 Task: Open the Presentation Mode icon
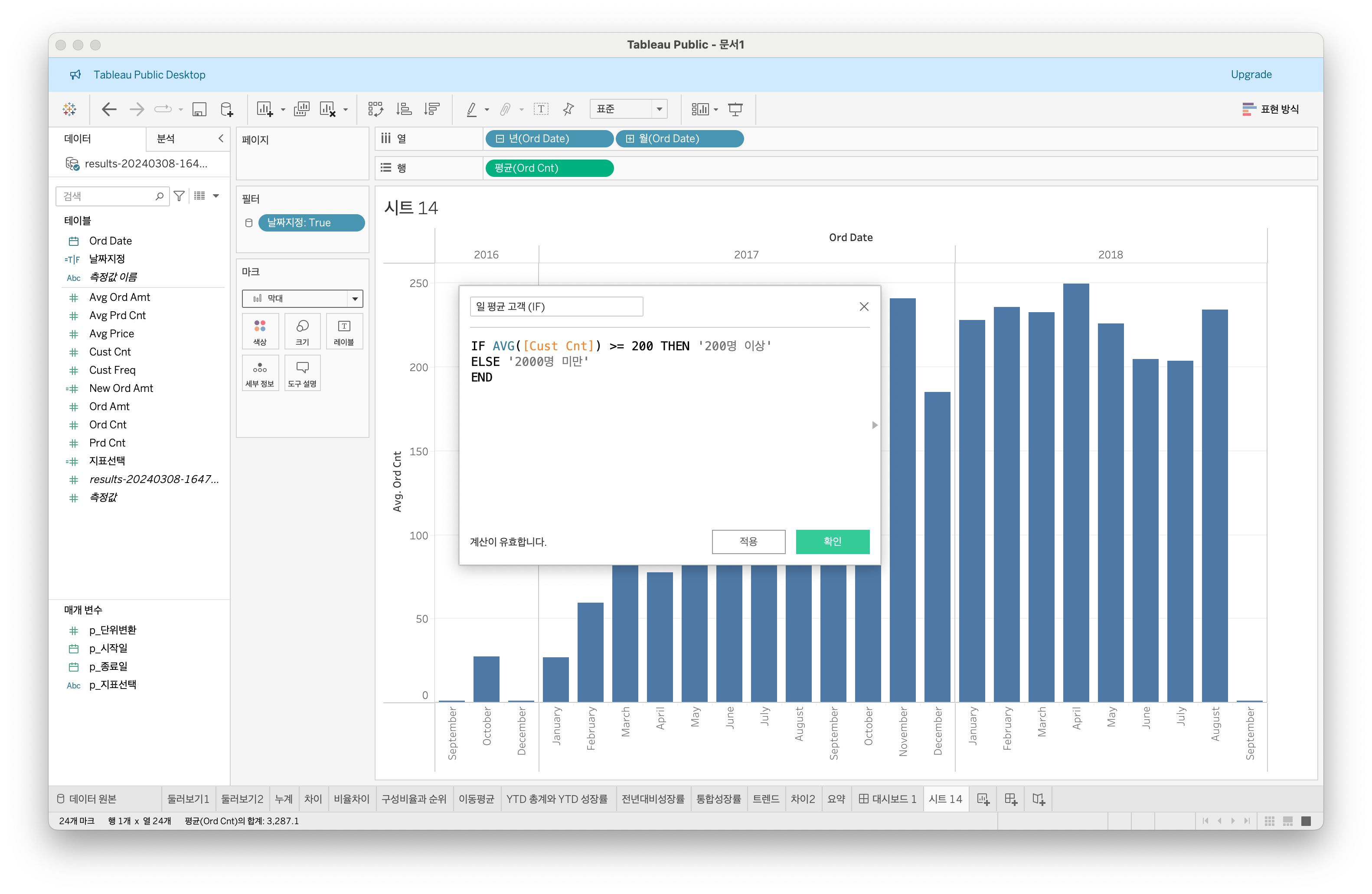tap(735, 109)
